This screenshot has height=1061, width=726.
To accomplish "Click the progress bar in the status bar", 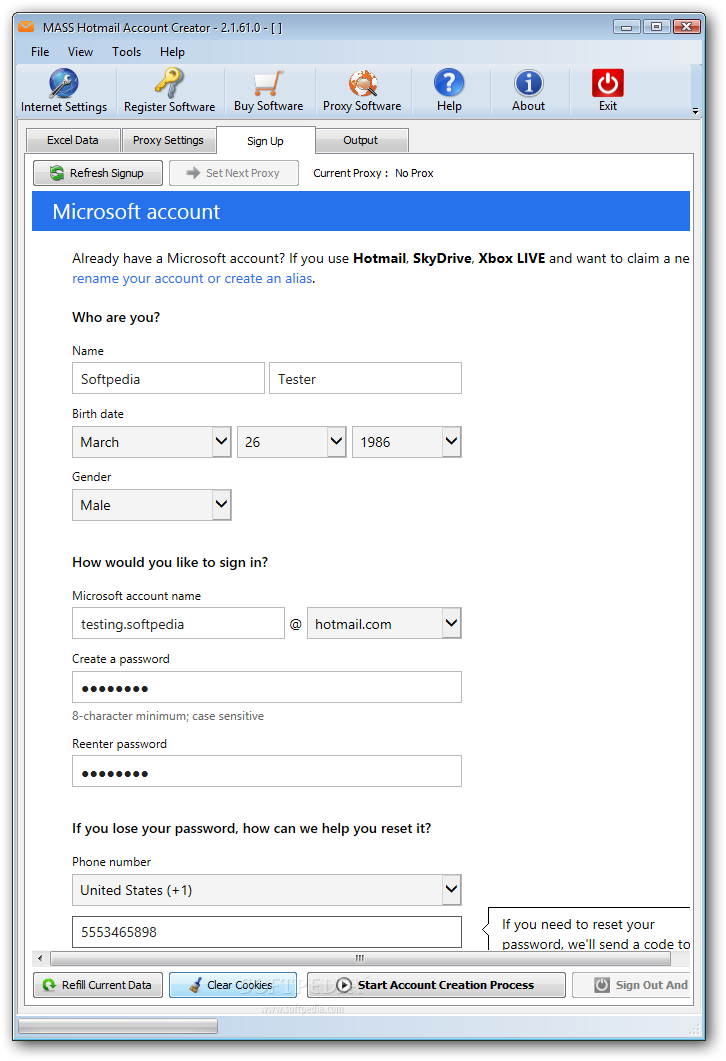I will click(x=118, y=1026).
